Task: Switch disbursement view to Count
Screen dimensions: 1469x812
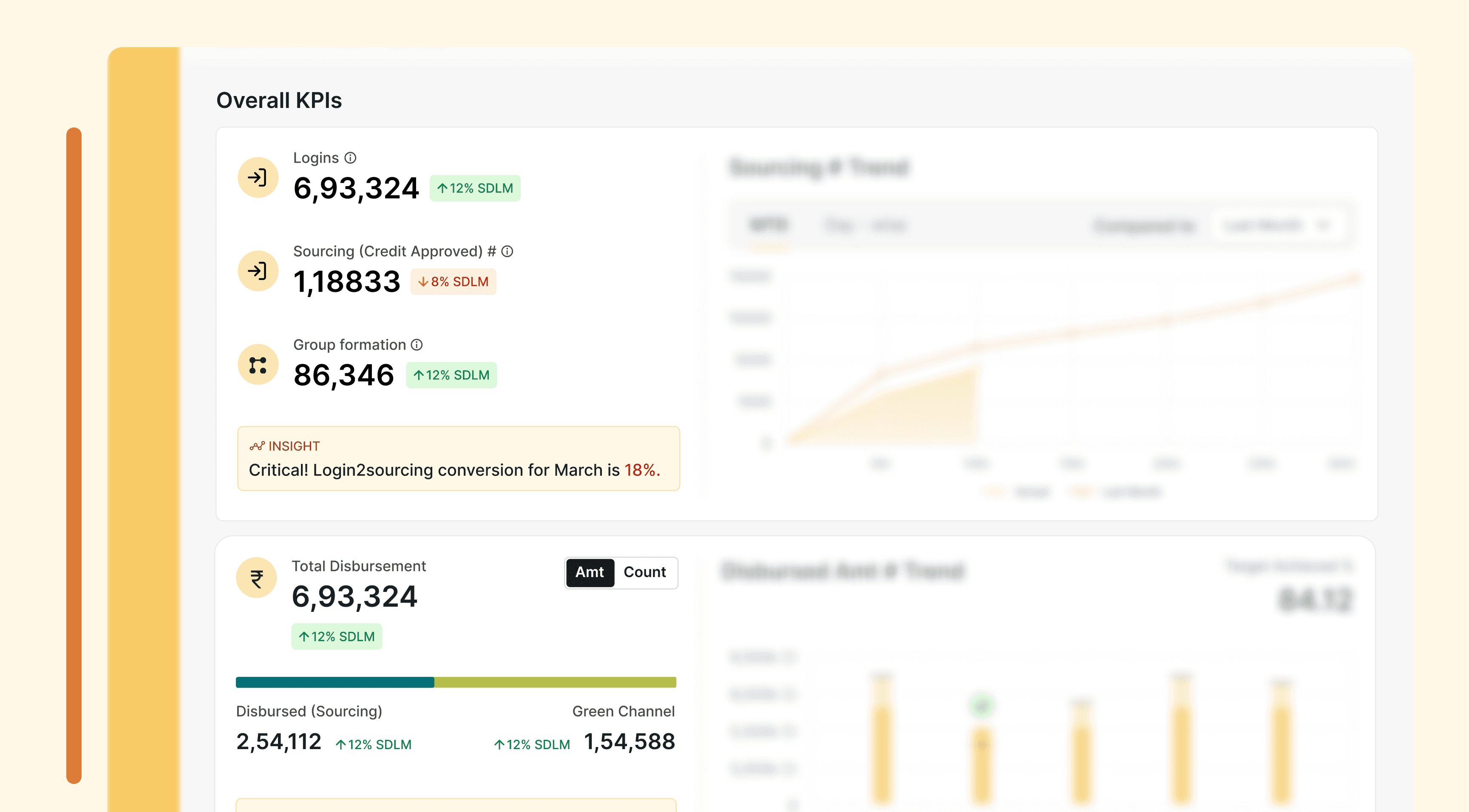Action: (644, 572)
